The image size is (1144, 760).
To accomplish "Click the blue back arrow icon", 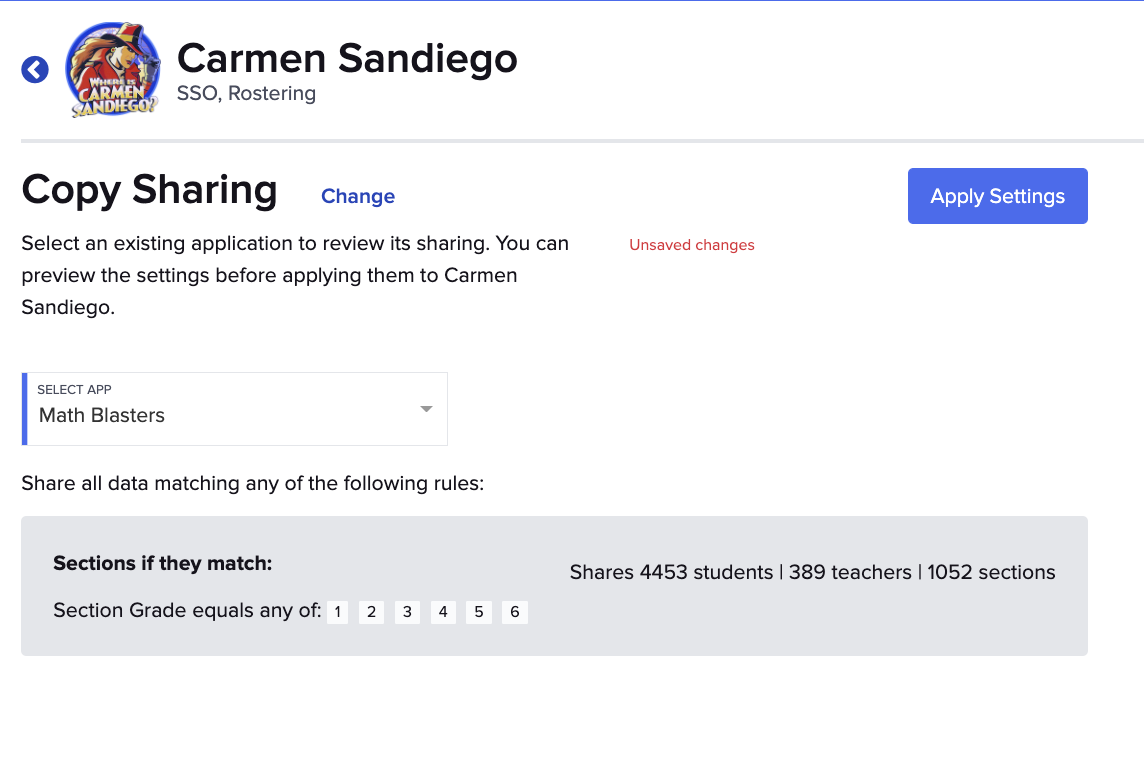I will pyautogui.click(x=34, y=69).
